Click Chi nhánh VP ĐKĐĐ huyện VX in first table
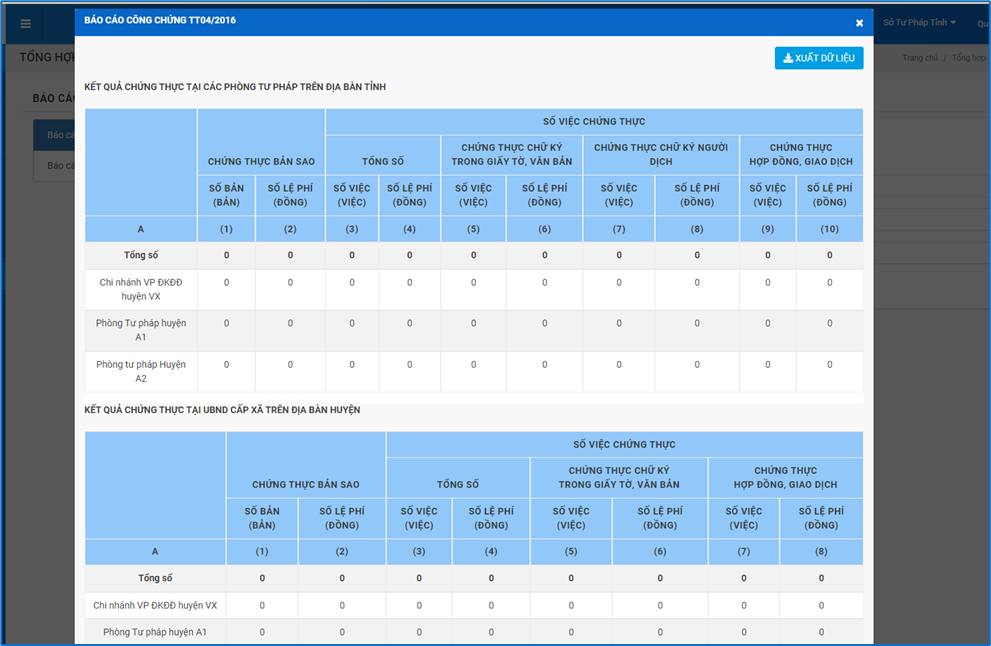 tap(141, 289)
